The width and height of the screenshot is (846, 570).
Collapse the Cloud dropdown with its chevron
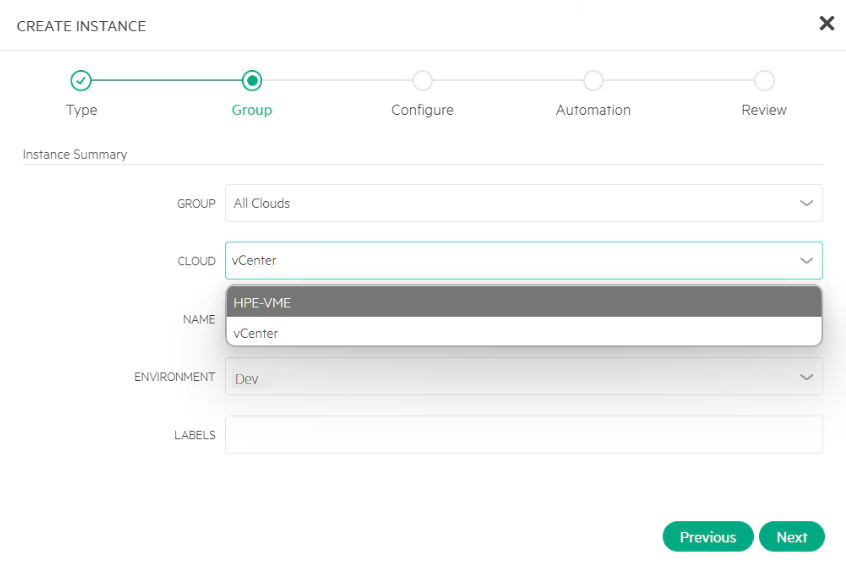[x=806, y=261]
